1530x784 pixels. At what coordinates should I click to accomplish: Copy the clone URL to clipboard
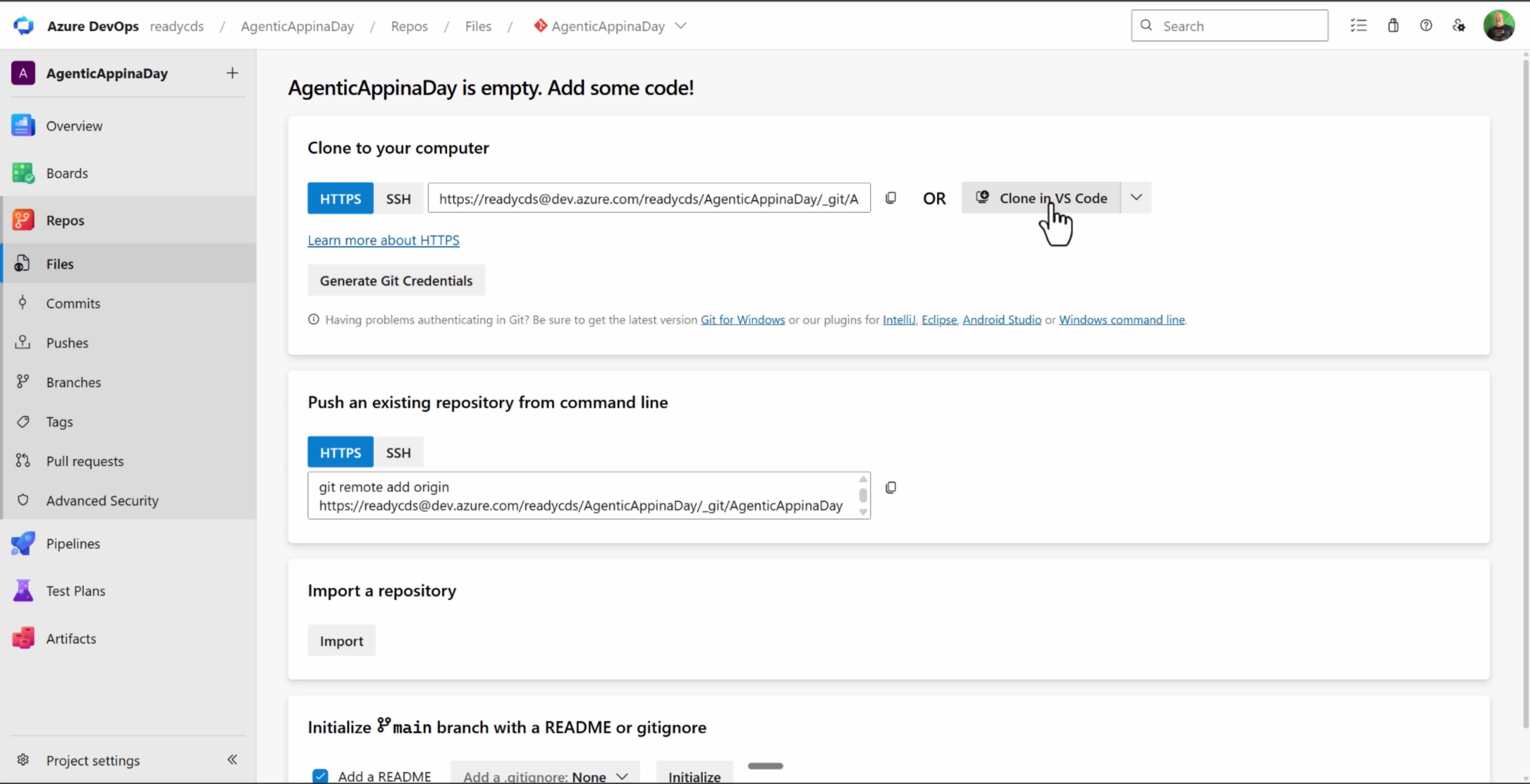(891, 198)
